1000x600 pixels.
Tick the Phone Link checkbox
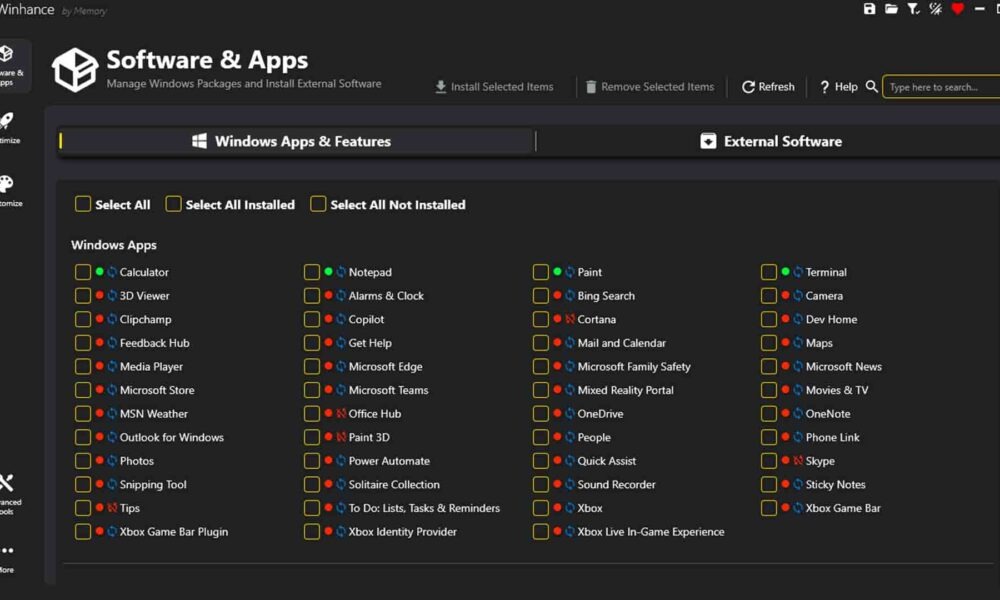(x=769, y=437)
